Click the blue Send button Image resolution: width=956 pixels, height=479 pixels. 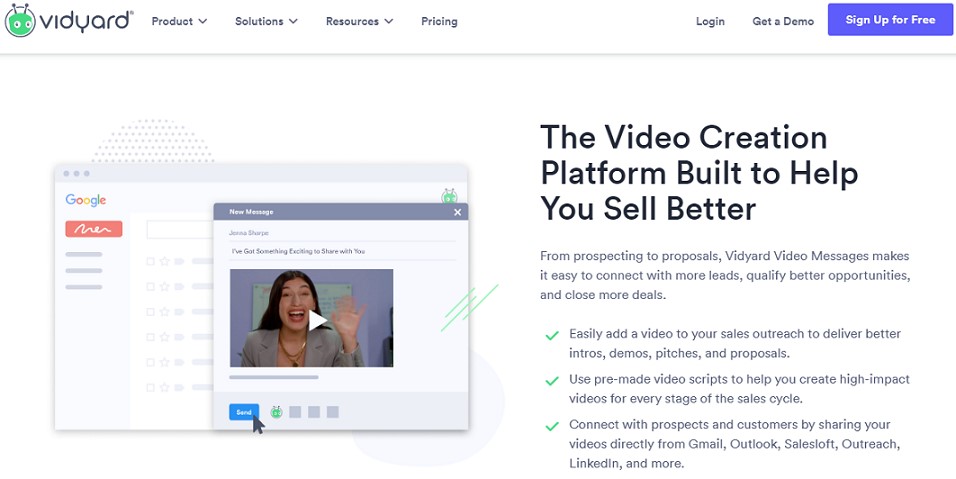pos(244,412)
